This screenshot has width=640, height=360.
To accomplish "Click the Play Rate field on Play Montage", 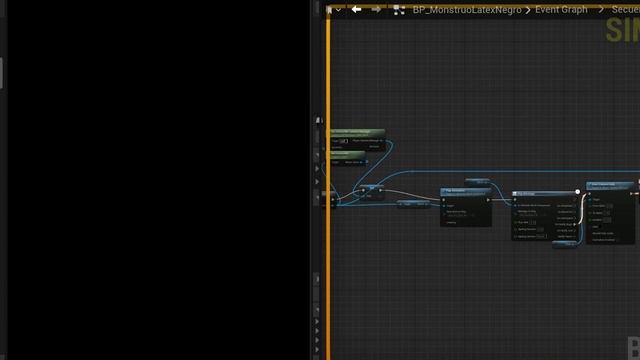I will click(533, 222).
